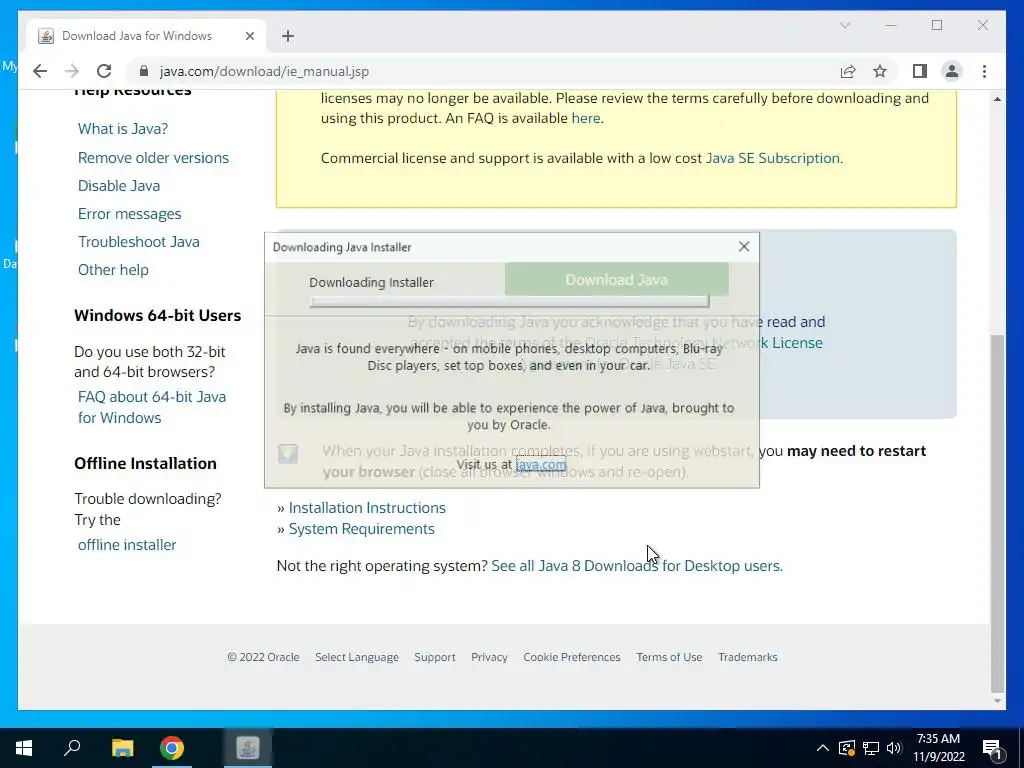The image size is (1024, 768).
Task: Open Java SE Subscription link
Action: click(773, 158)
